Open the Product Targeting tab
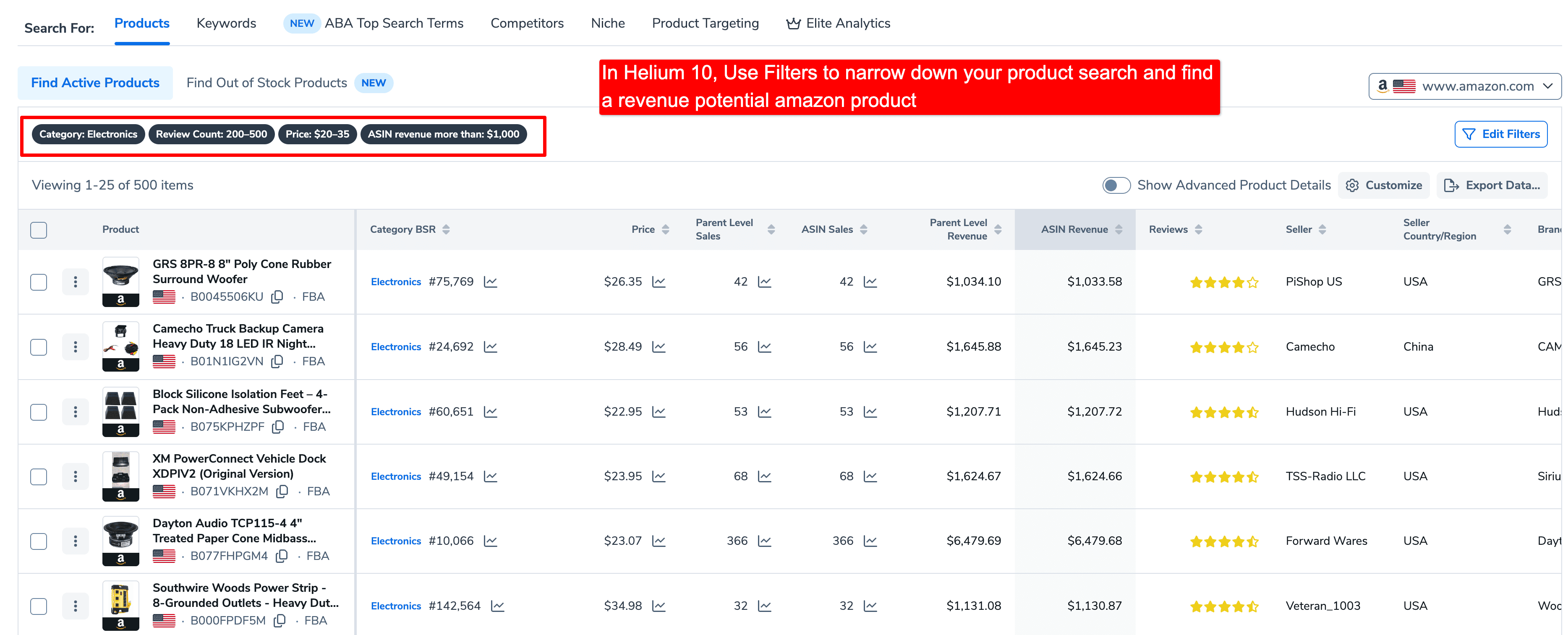 (x=705, y=23)
